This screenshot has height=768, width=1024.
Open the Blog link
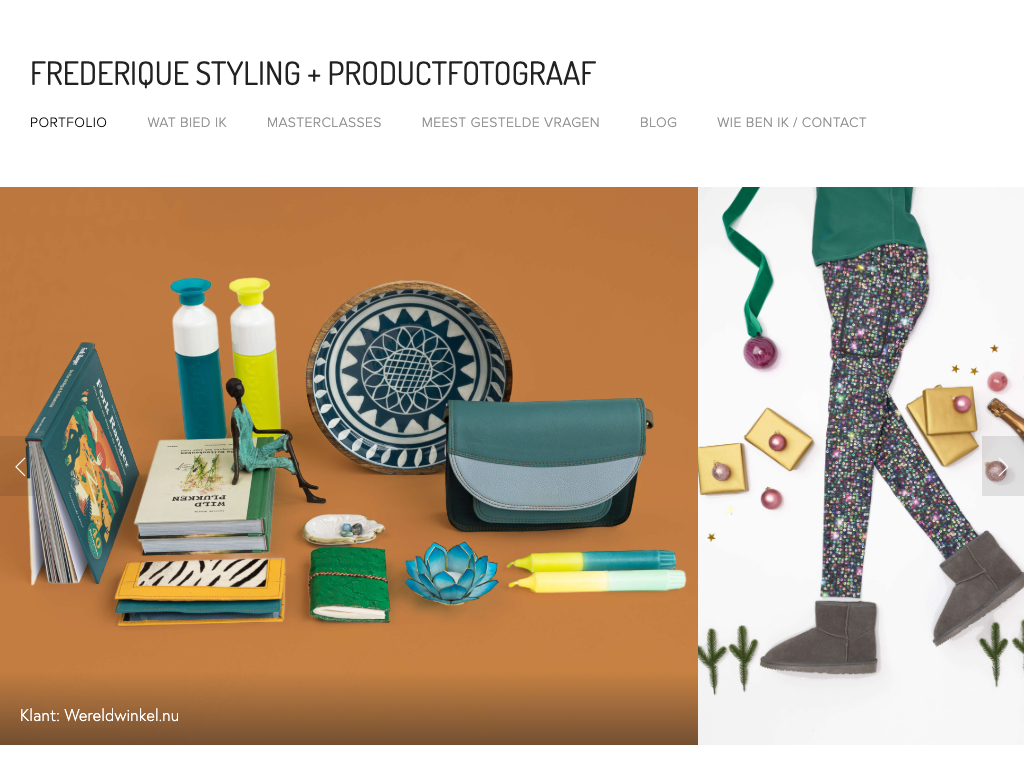pyautogui.click(x=658, y=122)
